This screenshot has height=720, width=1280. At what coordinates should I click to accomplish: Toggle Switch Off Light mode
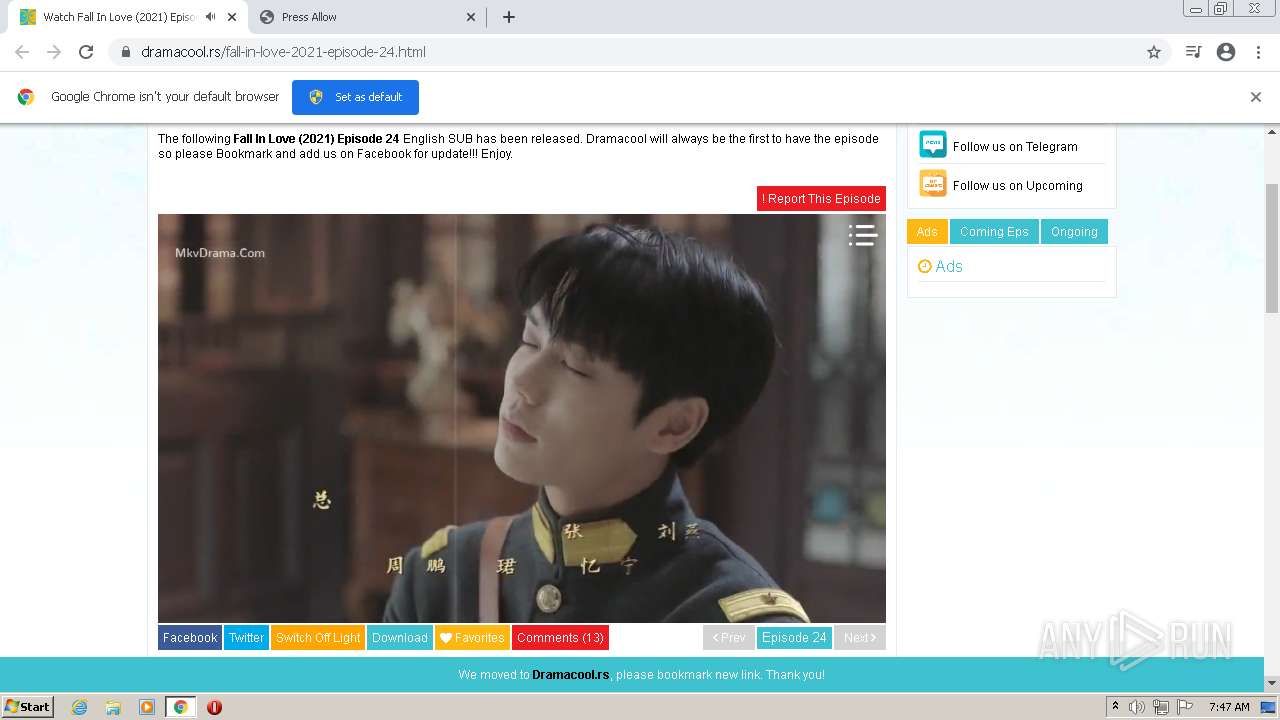(x=318, y=637)
